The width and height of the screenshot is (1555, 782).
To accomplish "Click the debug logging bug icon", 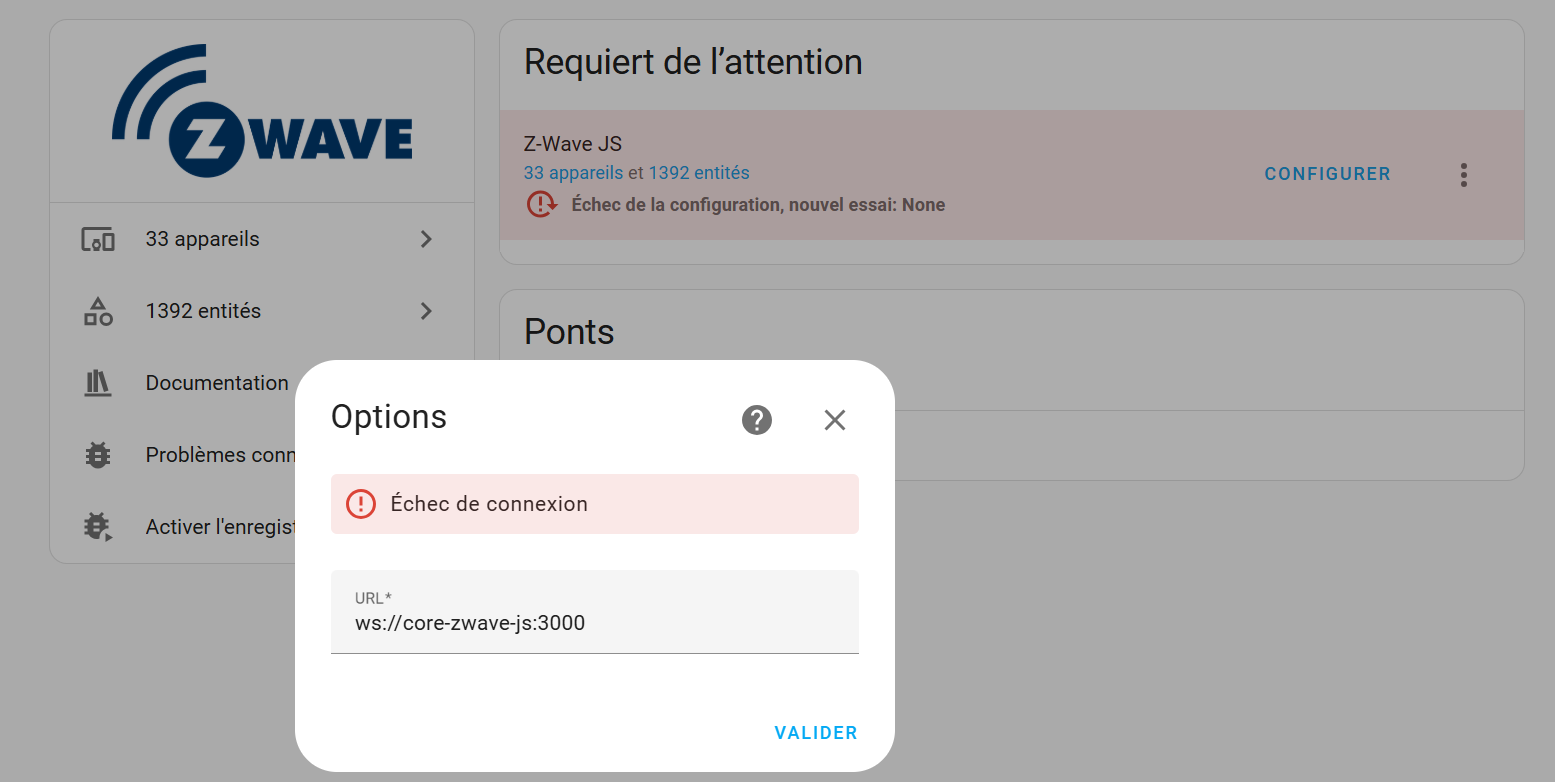I will point(98,527).
